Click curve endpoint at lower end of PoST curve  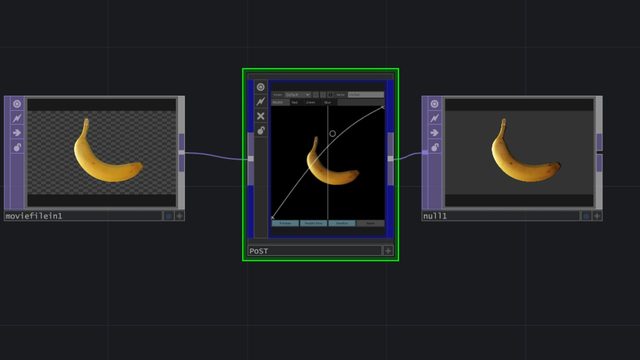273,218
